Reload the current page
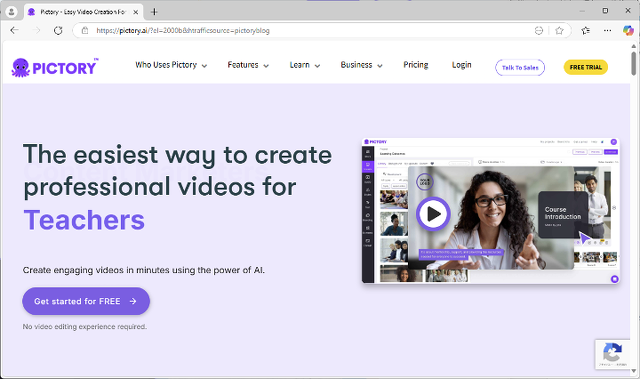 (x=58, y=31)
